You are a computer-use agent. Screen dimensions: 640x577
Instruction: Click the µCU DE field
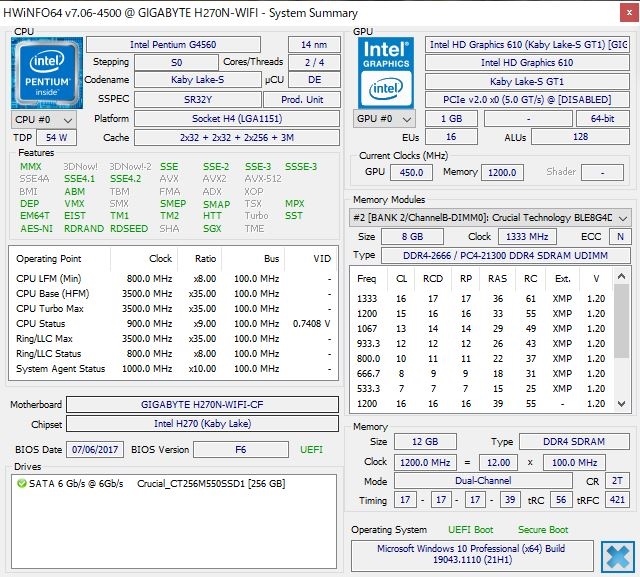coord(314,80)
